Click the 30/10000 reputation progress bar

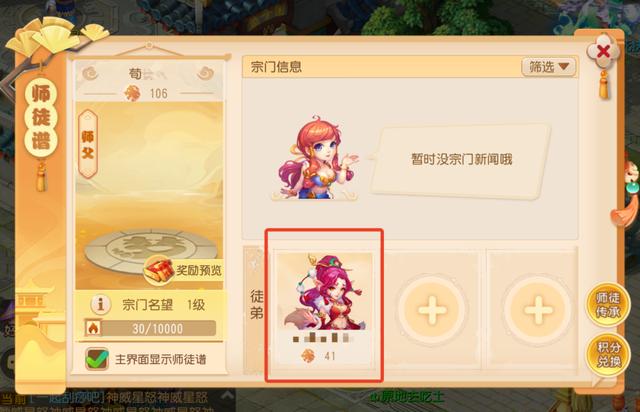pyautogui.click(x=158, y=328)
